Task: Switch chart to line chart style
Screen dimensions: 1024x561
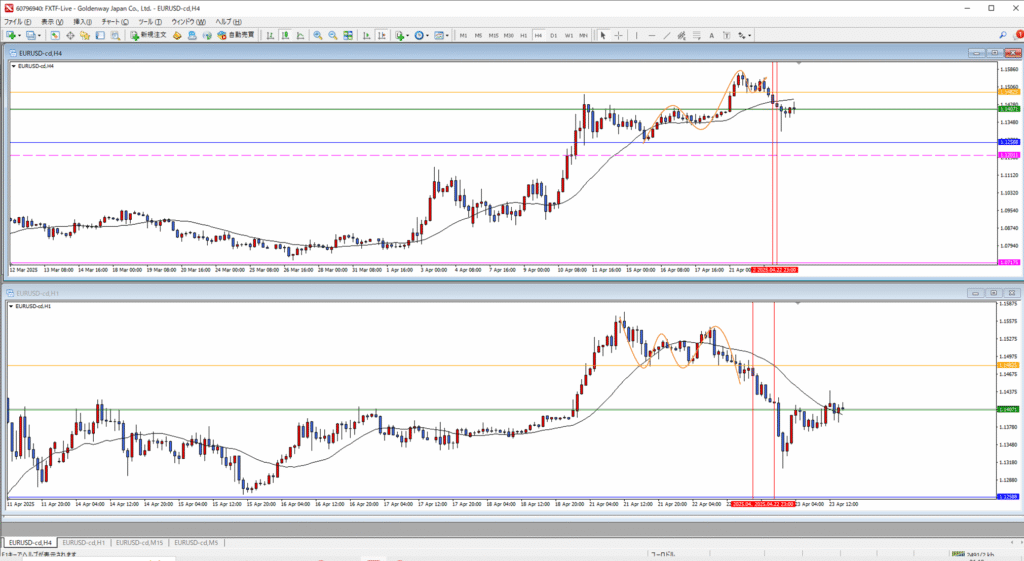Action: click(x=300, y=35)
